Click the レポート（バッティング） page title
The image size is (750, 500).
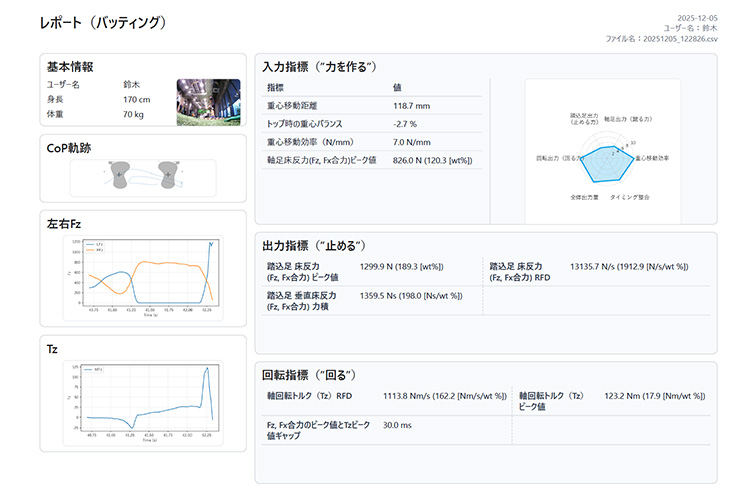[x=103, y=22]
